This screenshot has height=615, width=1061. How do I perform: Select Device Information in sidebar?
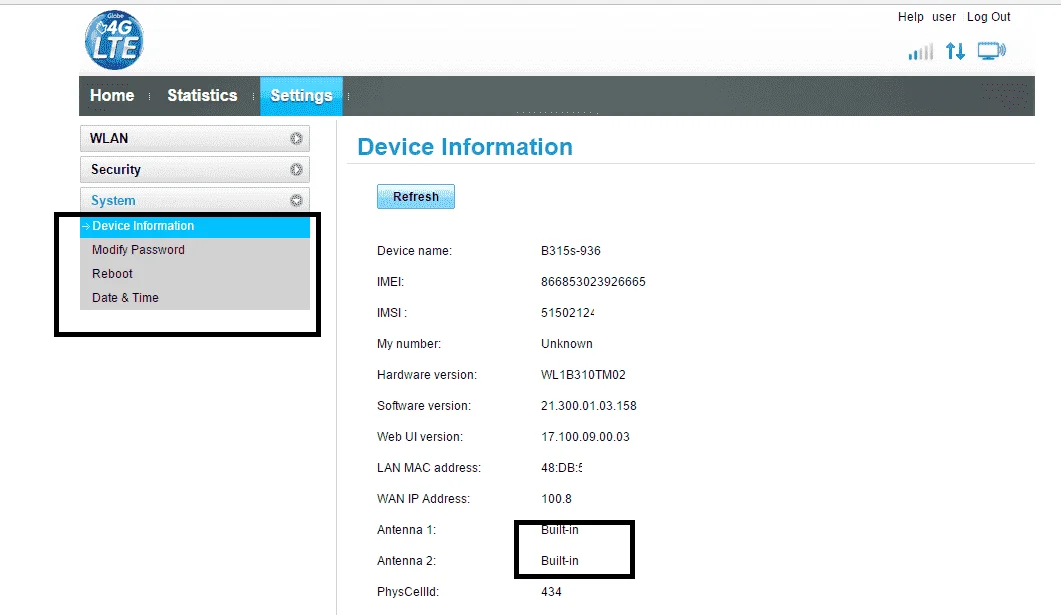tap(195, 226)
